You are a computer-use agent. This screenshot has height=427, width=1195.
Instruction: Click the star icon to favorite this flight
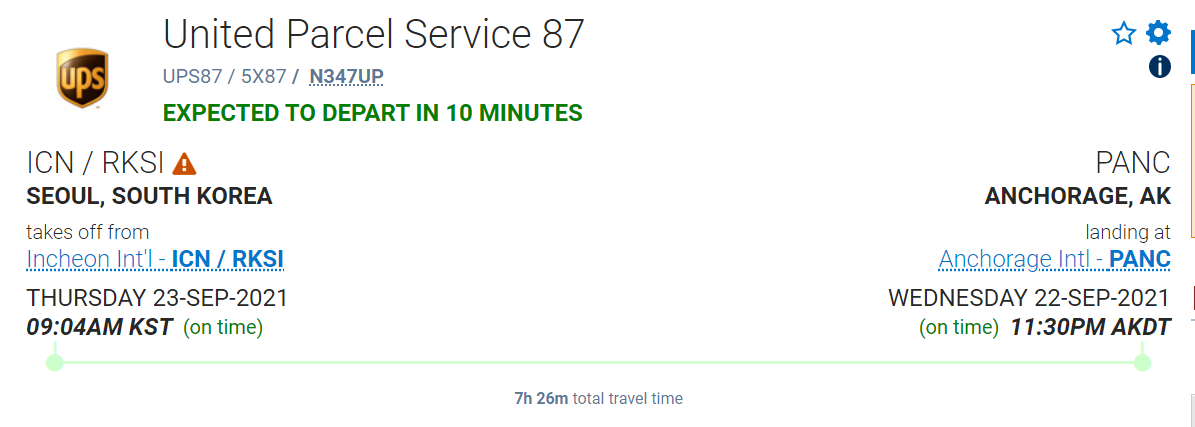coord(1124,34)
